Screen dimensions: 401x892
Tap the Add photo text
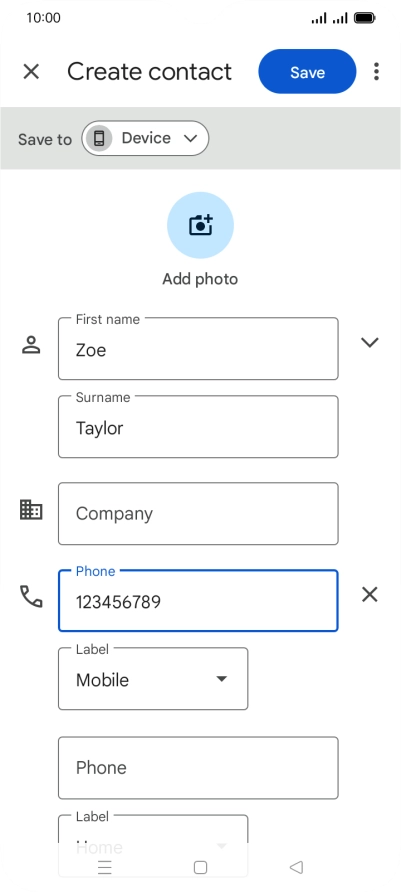point(200,279)
